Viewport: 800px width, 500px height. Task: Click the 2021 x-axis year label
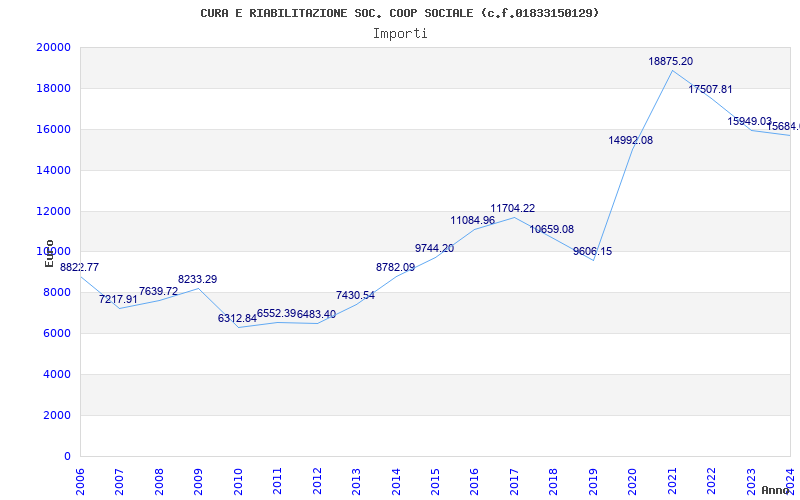coord(672,481)
